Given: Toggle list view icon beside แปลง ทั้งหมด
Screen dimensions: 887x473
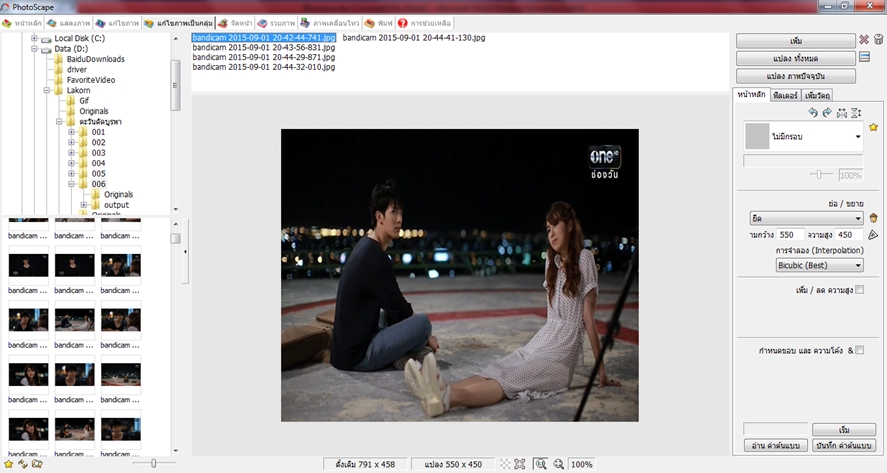Looking at the screenshot, I should click(864, 57).
